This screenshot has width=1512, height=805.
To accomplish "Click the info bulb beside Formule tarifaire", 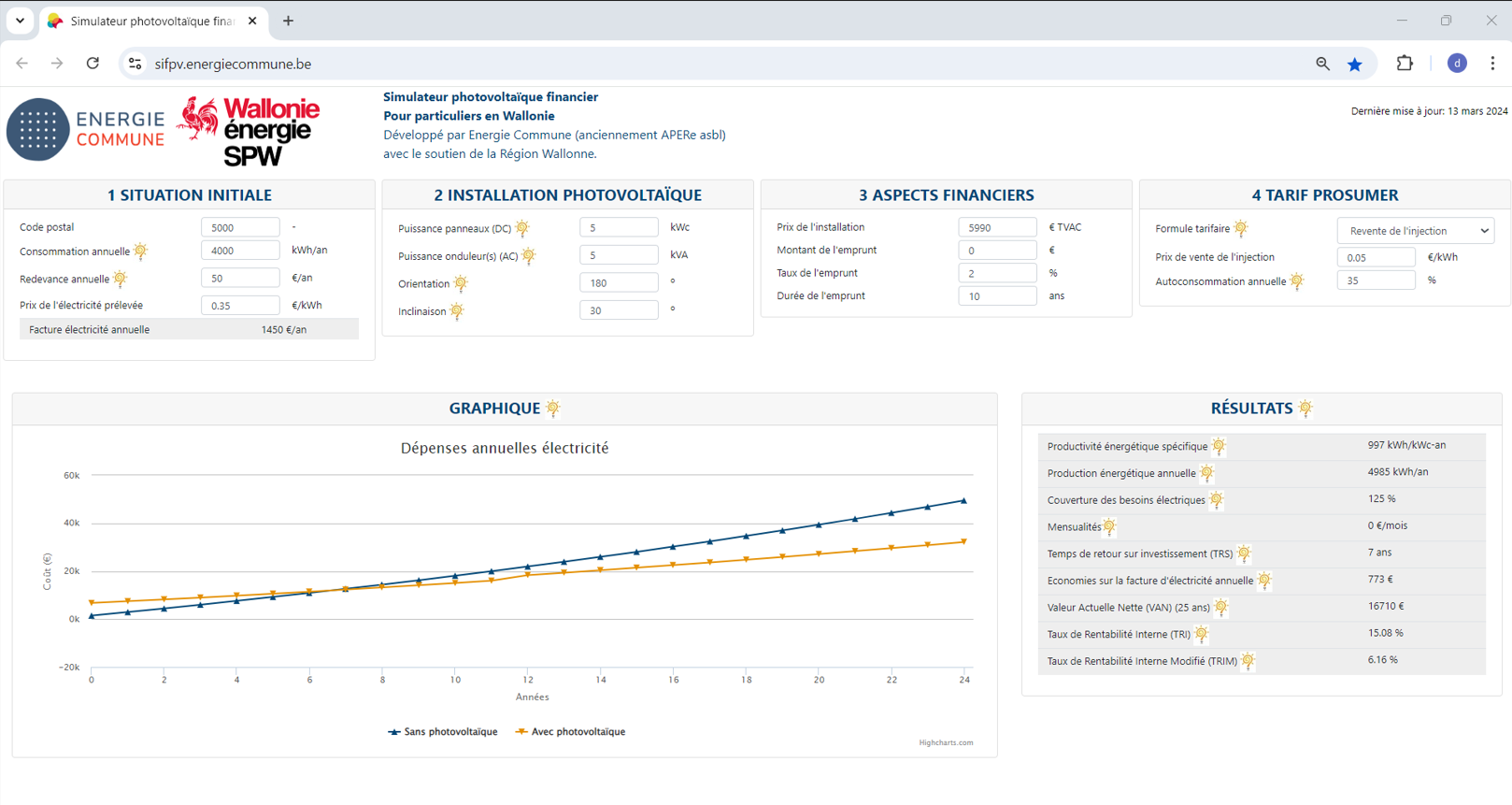I will pos(1240,228).
